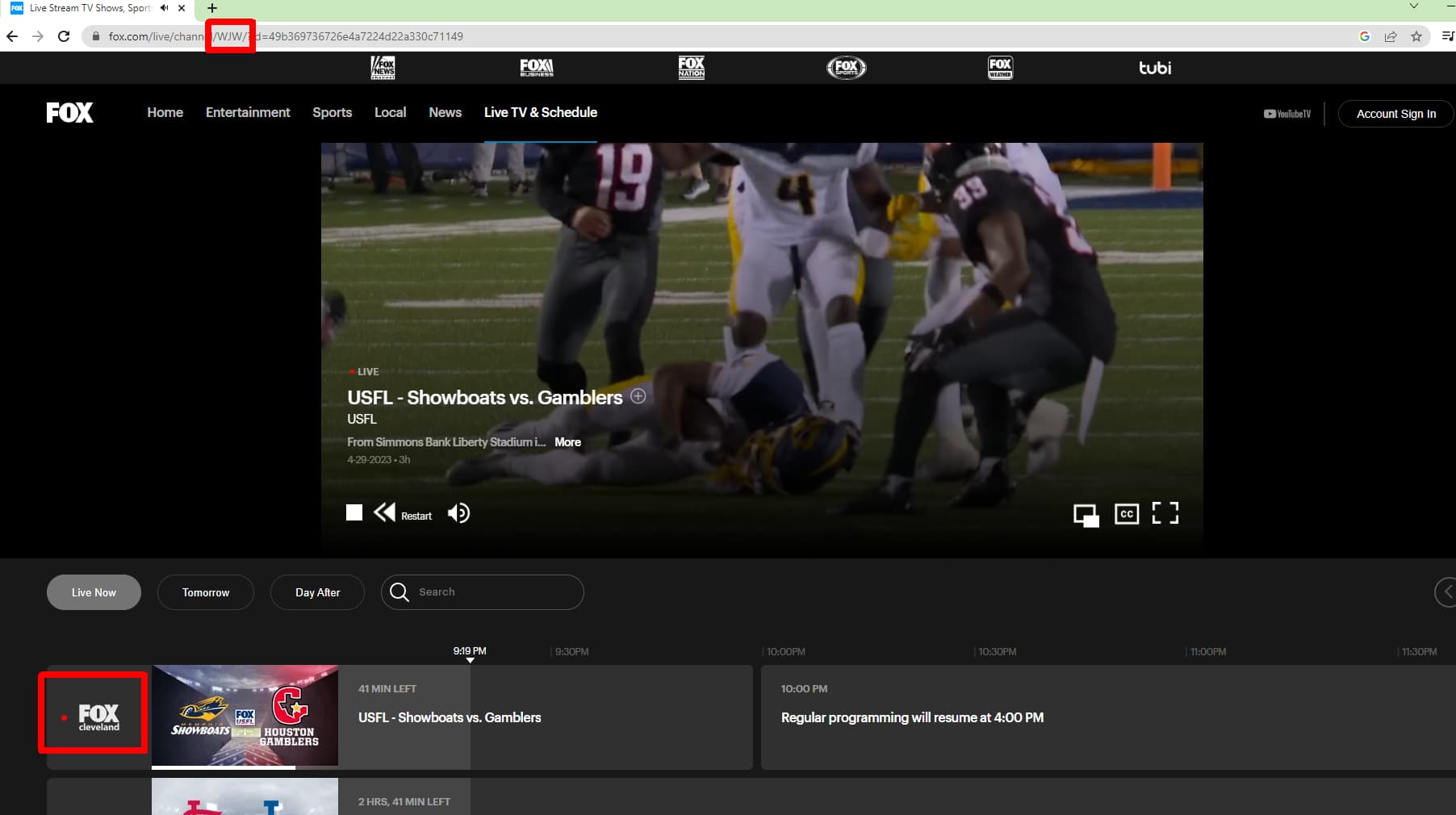Image resolution: width=1456 pixels, height=815 pixels.
Task: Enter fullscreen video mode
Action: click(x=1165, y=513)
